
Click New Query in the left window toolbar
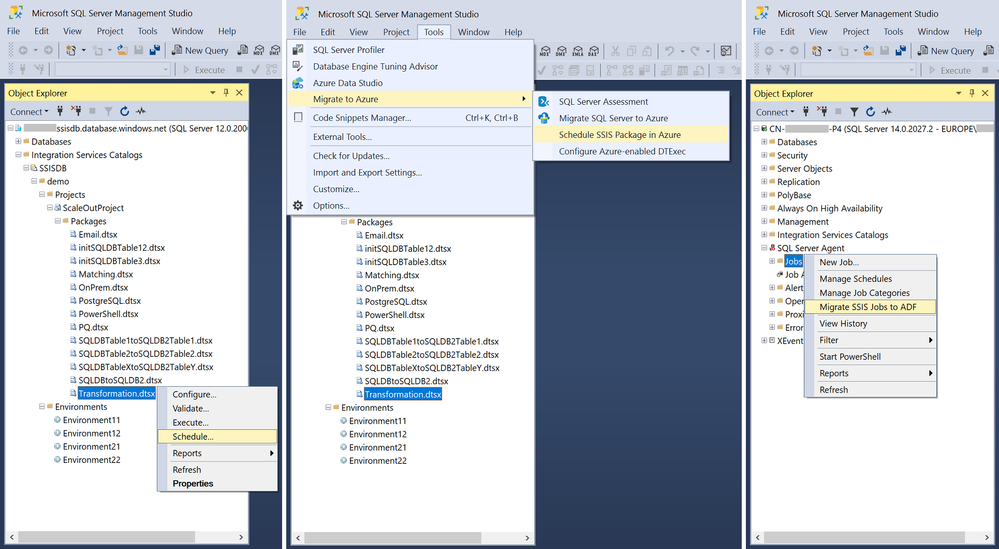(x=200, y=50)
